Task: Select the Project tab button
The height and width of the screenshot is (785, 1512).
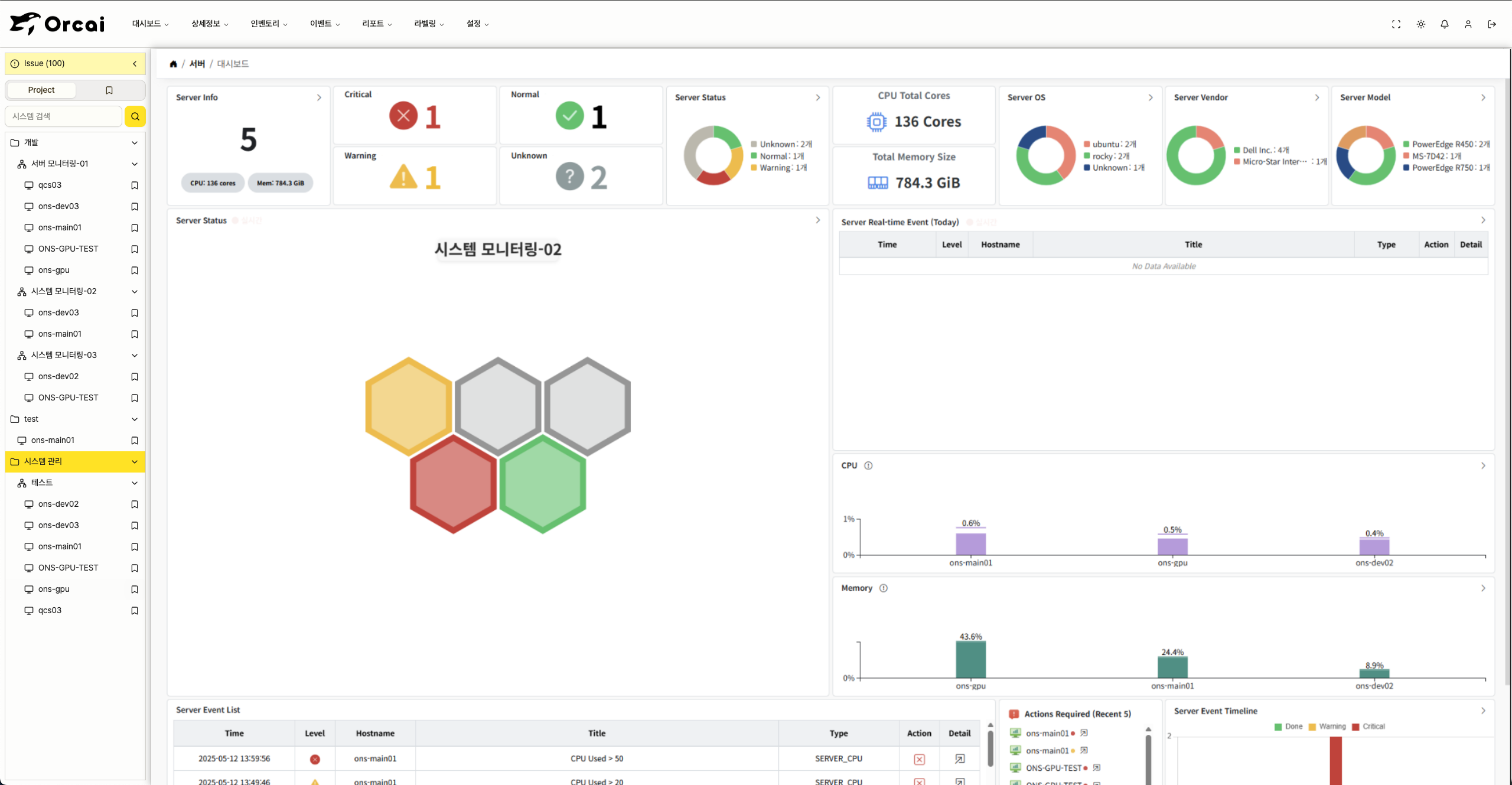Action: [x=41, y=90]
